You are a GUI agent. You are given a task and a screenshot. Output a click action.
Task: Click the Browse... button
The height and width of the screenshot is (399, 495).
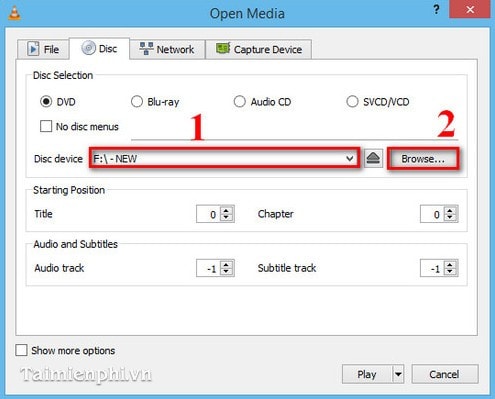tap(423, 159)
